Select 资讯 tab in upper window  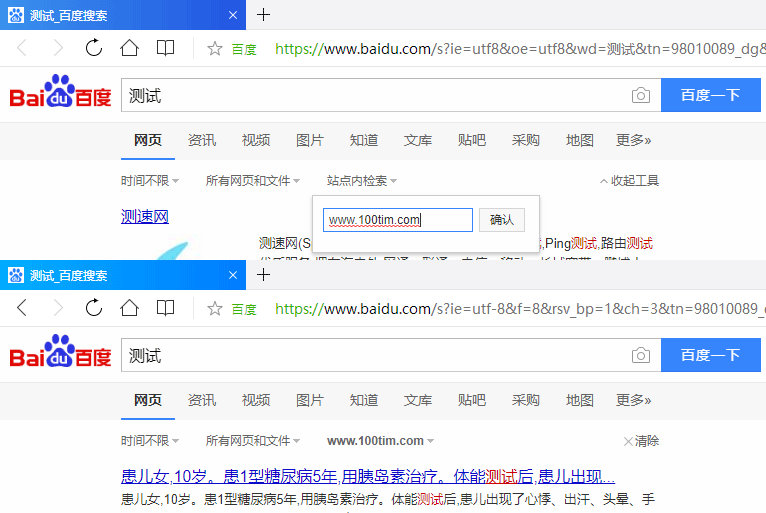click(x=202, y=140)
